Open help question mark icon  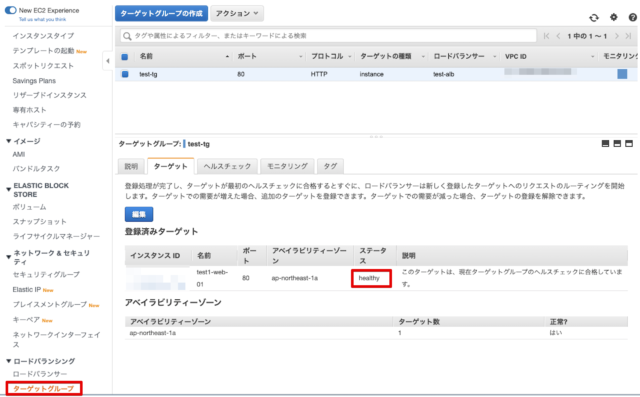click(633, 17)
